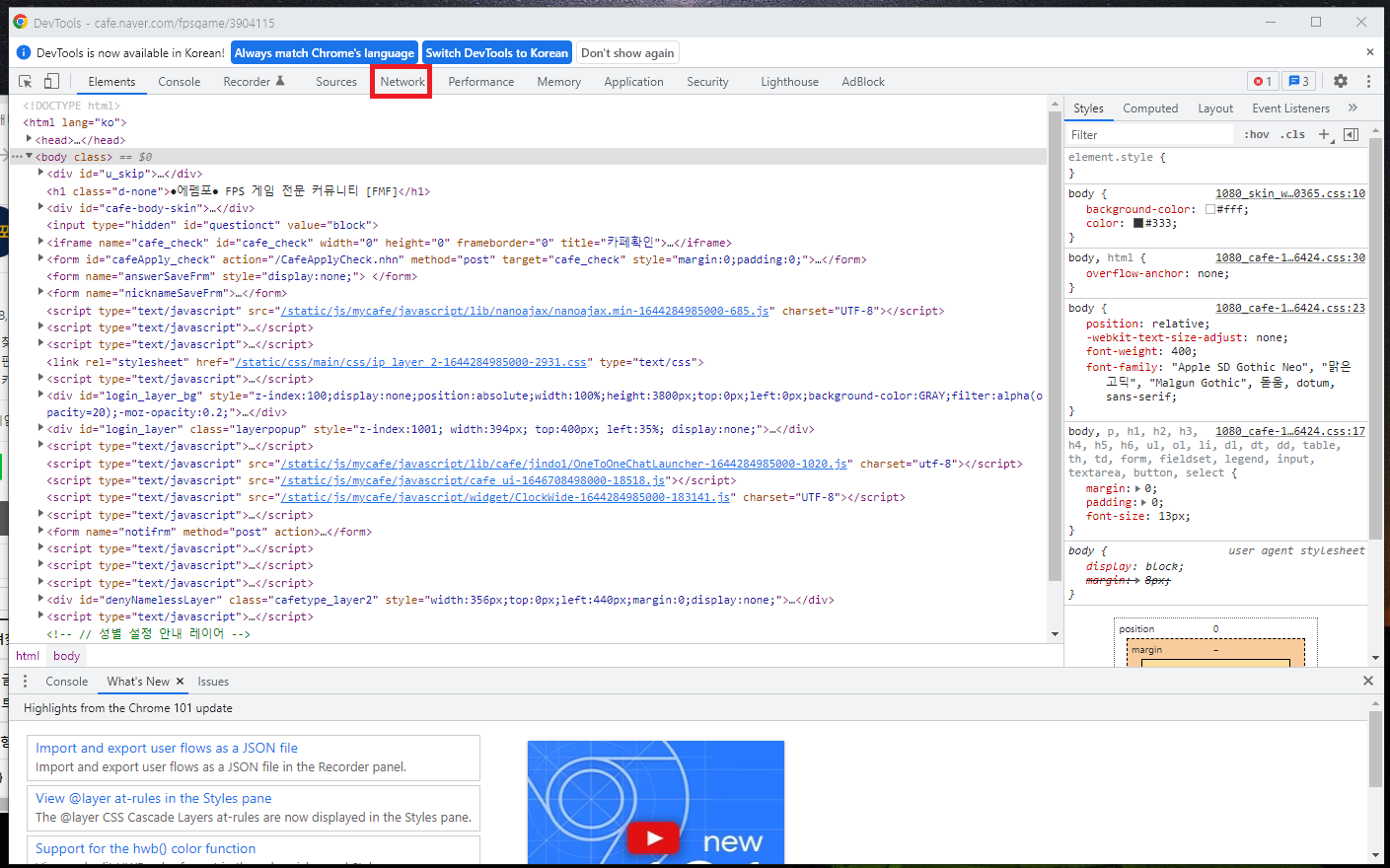
Task: Open Import and export user flows link
Action: tap(167, 749)
